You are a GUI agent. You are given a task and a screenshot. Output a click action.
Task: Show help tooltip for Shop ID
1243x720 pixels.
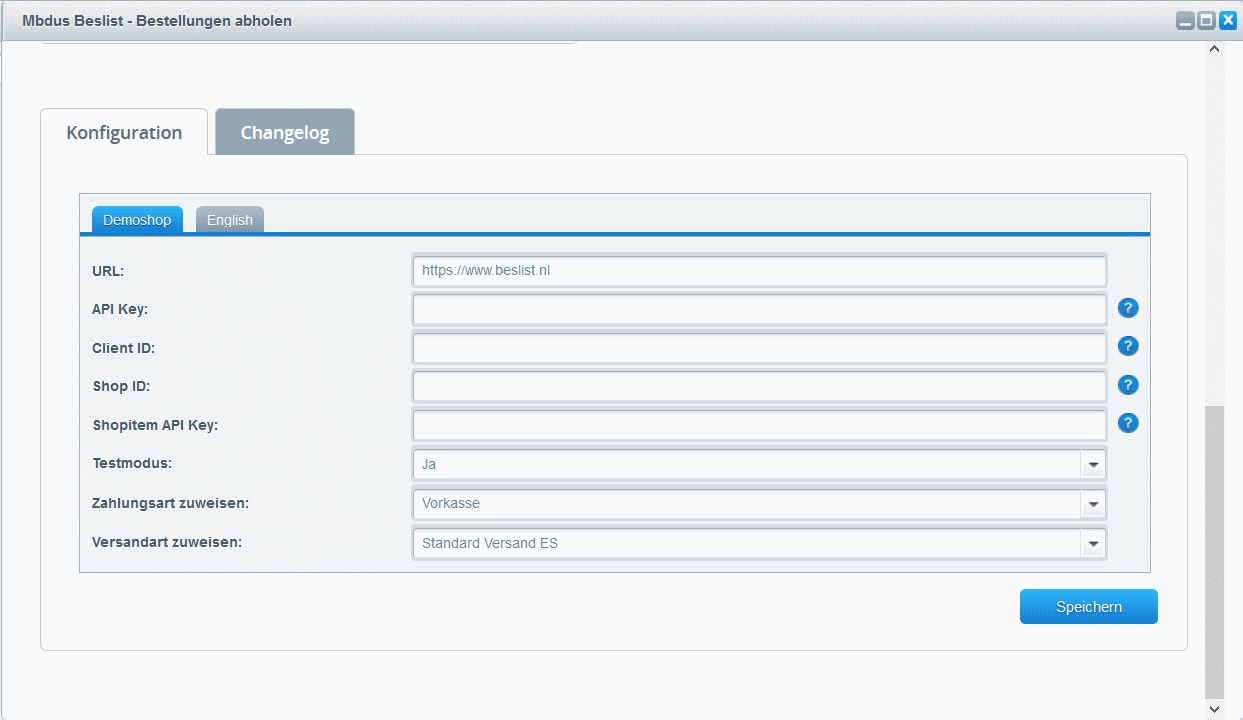[1128, 385]
